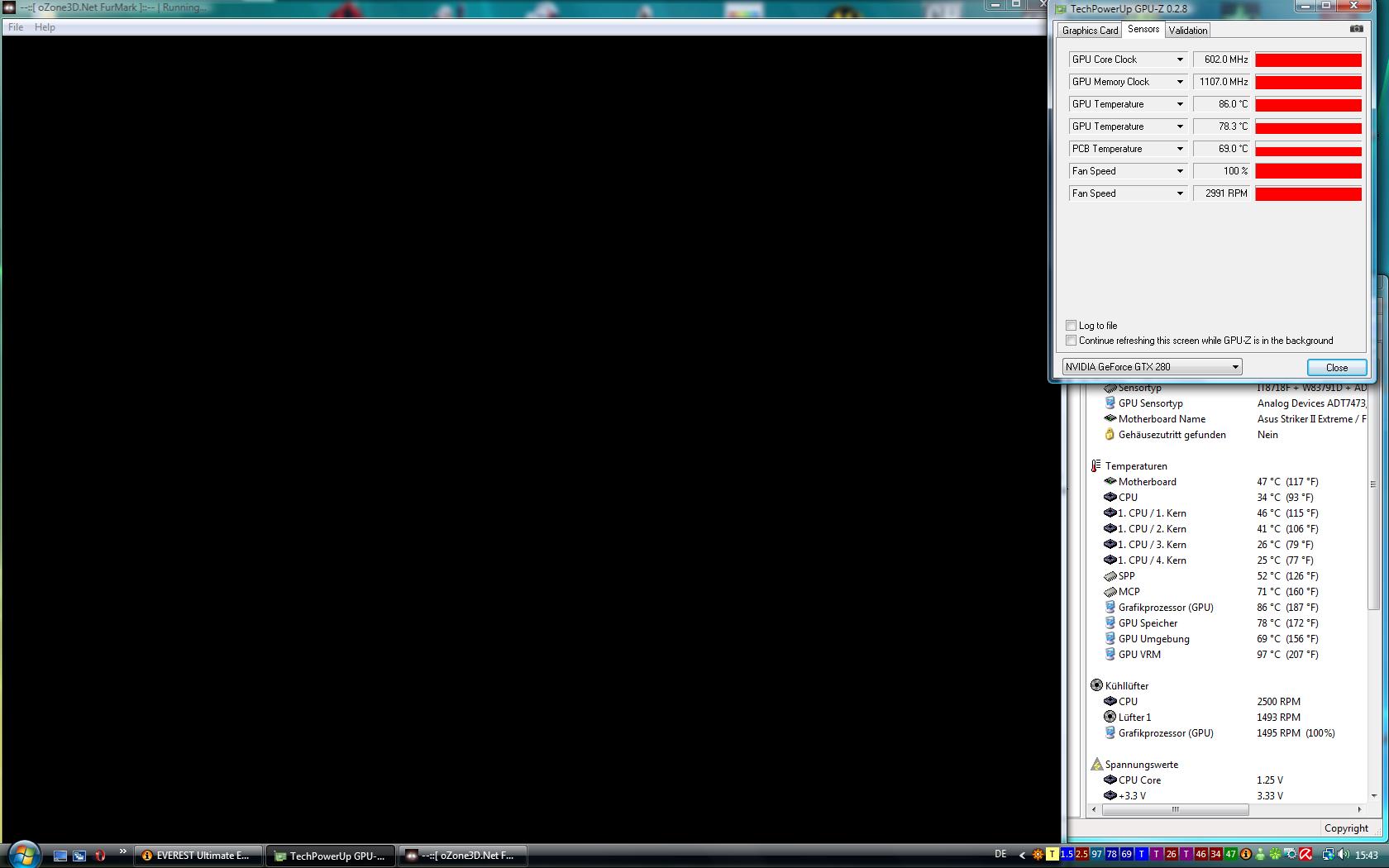Image resolution: width=1389 pixels, height=868 pixels.
Task: Click the MCP chip icon in EVEREST
Action: coord(1110,591)
